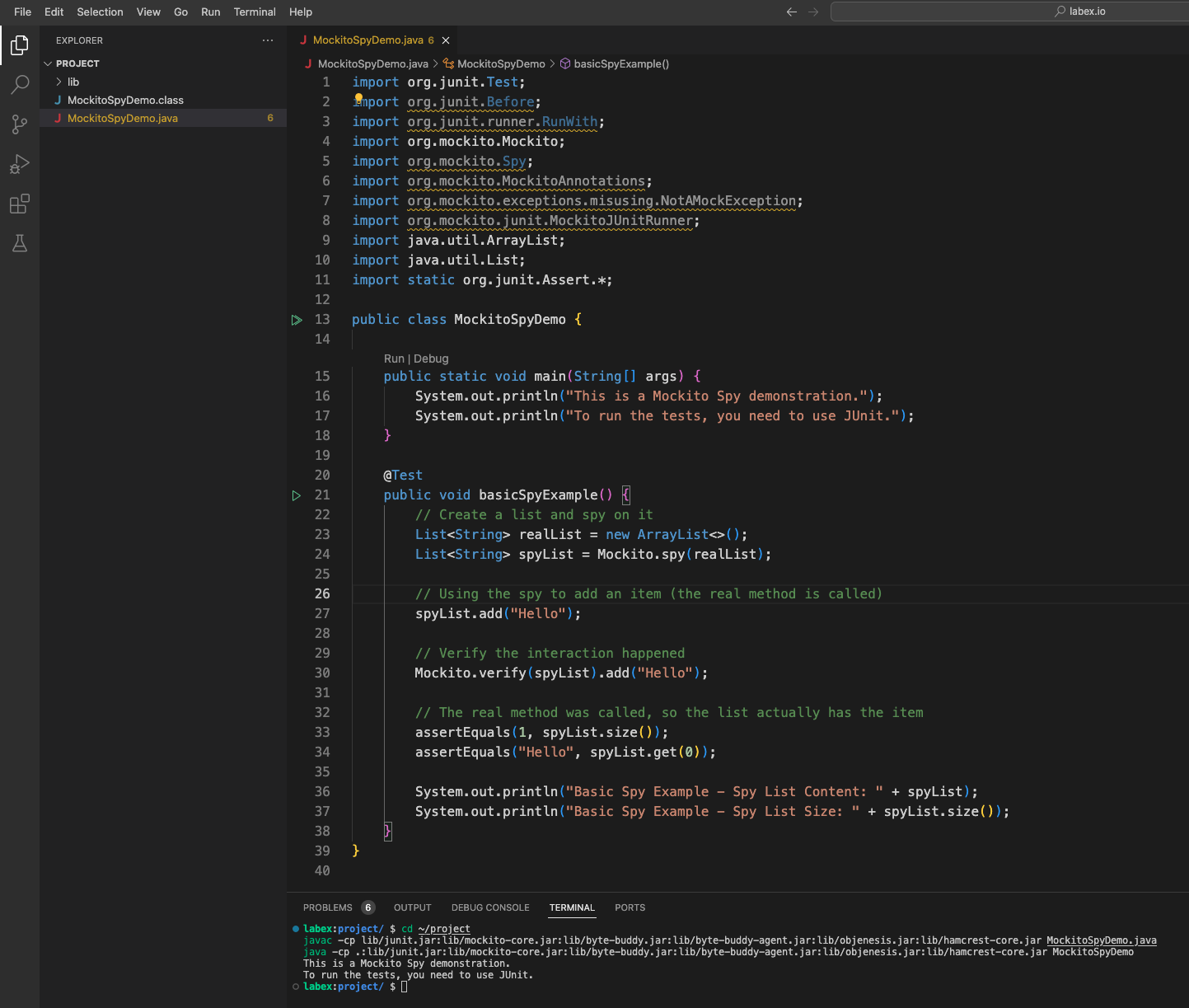Go back using the left arrow
Image resolution: width=1189 pixels, height=1008 pixels.
[x=792, y=12]
